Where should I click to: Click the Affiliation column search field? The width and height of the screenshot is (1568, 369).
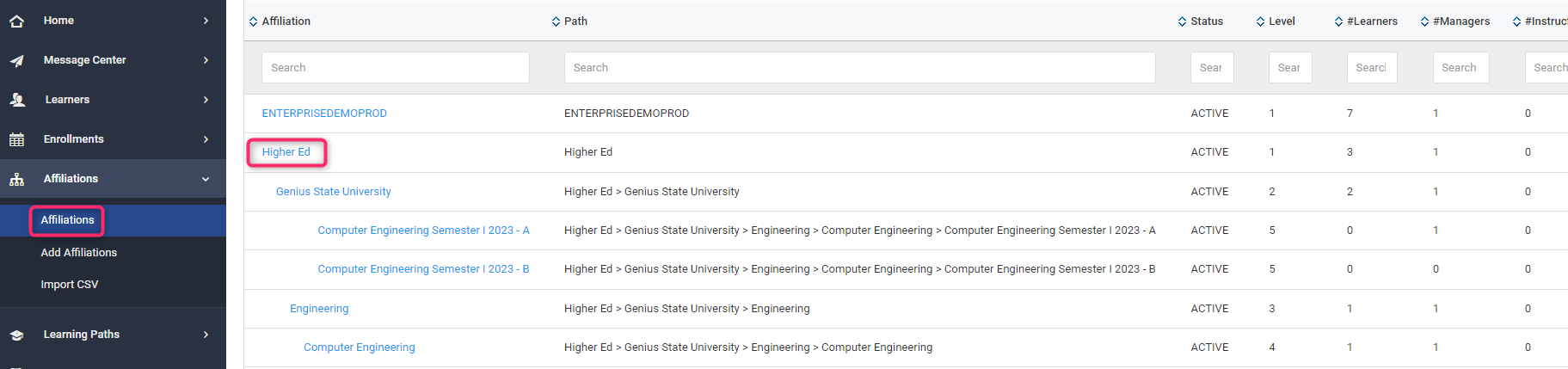click(395, 68)
